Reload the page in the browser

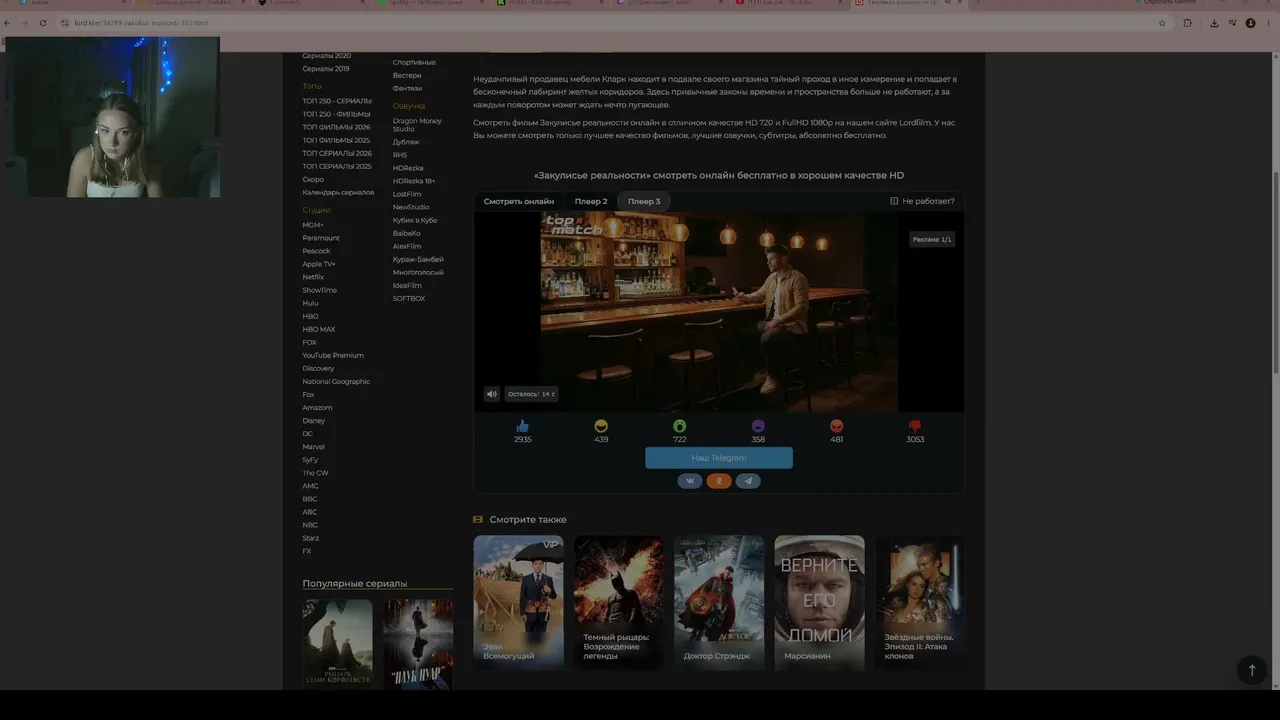pos(43,23)
